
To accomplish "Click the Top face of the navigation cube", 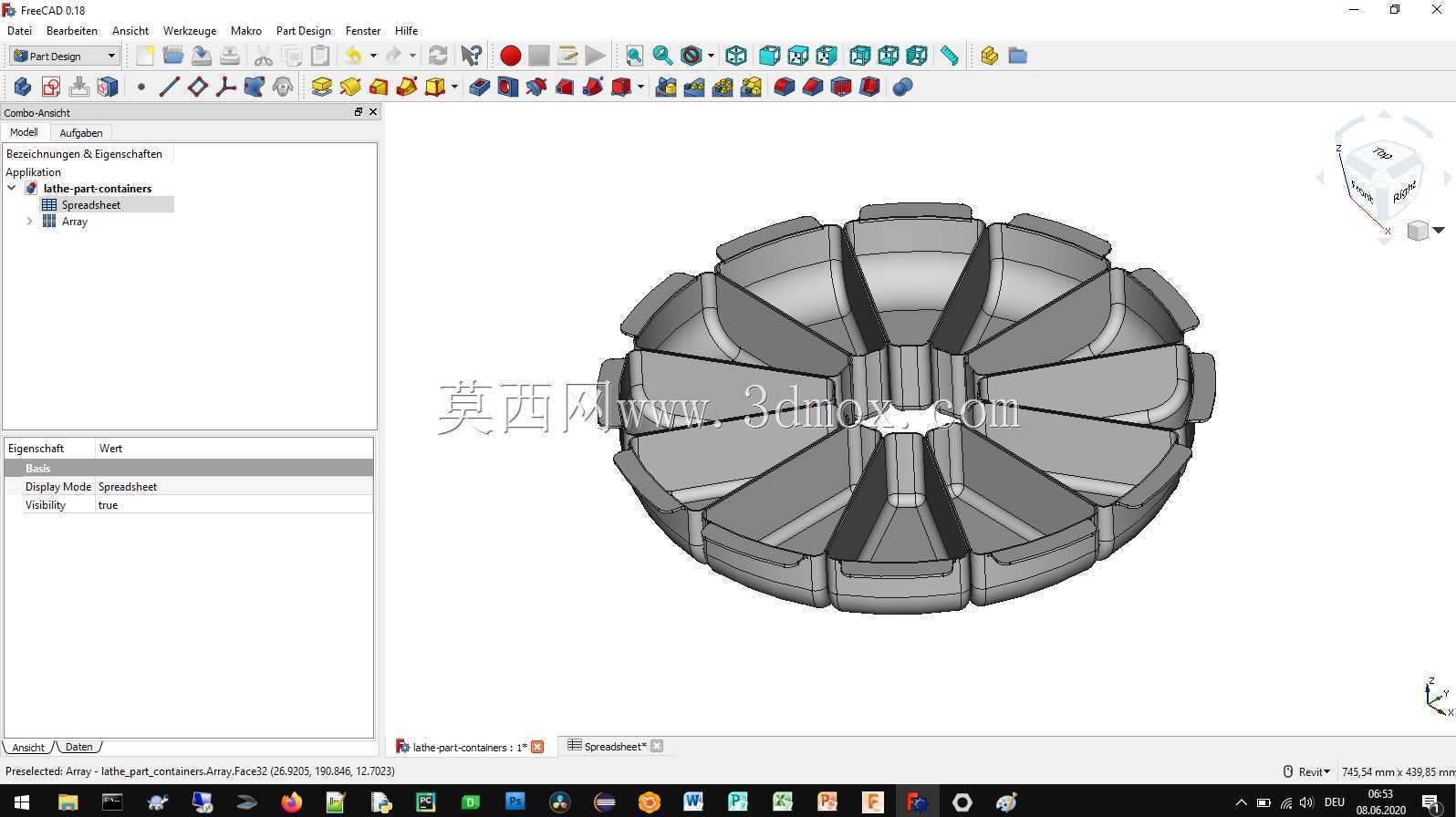I will point(1381,153).
